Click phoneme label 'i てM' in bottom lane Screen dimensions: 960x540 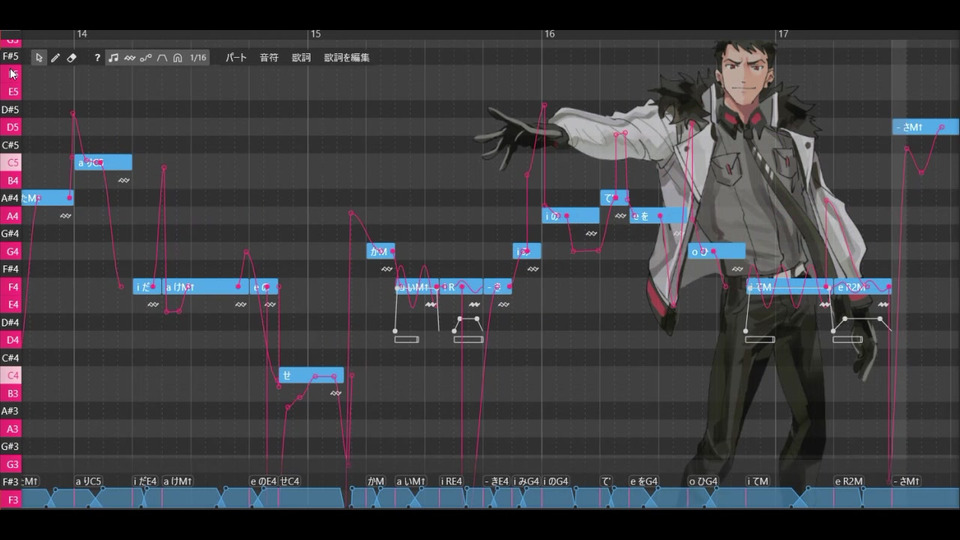758,481
